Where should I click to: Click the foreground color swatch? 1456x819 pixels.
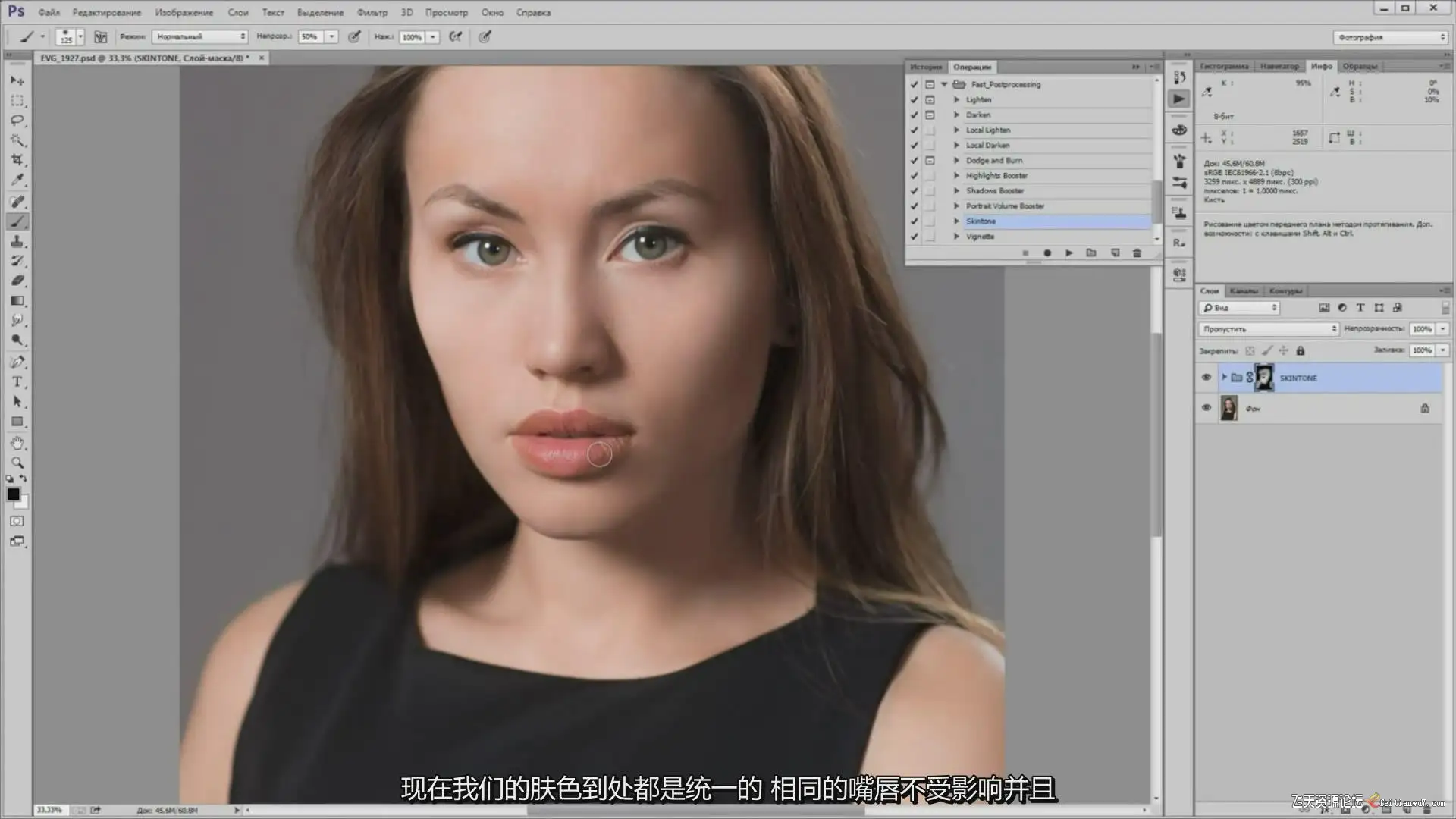[x=13, y=494]
